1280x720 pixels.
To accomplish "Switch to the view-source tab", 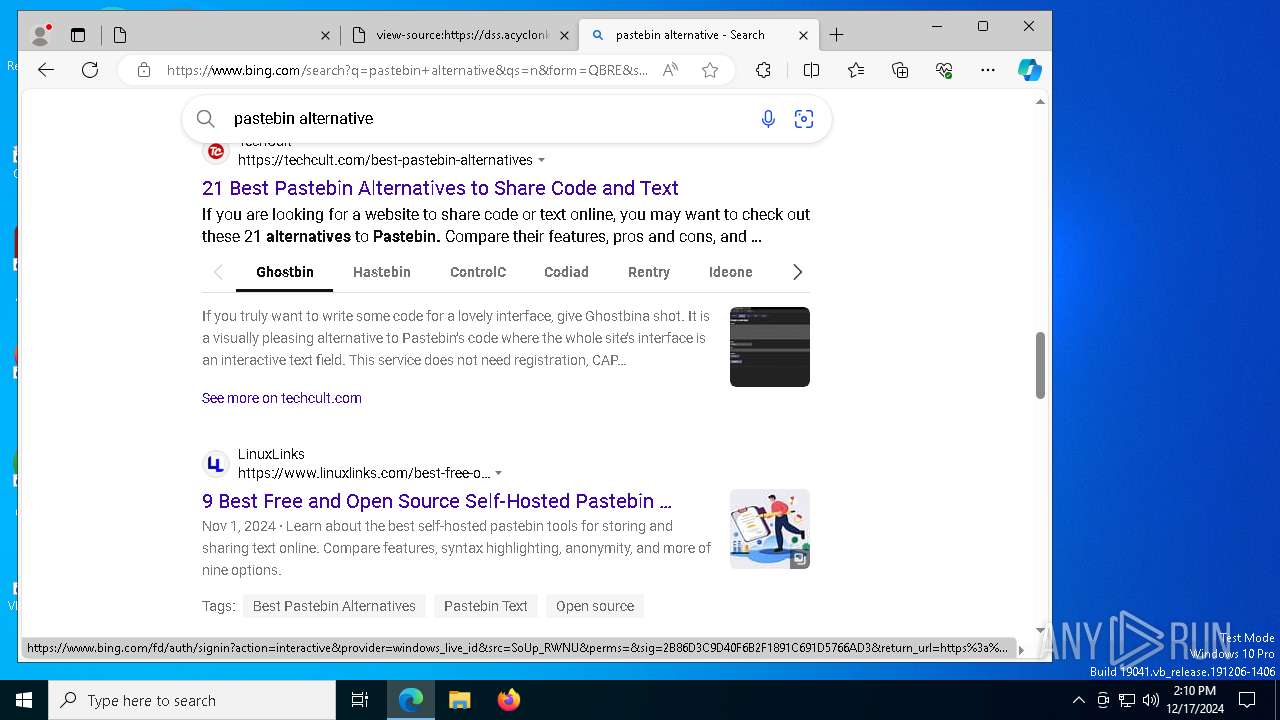I will [x=460, y=35].
